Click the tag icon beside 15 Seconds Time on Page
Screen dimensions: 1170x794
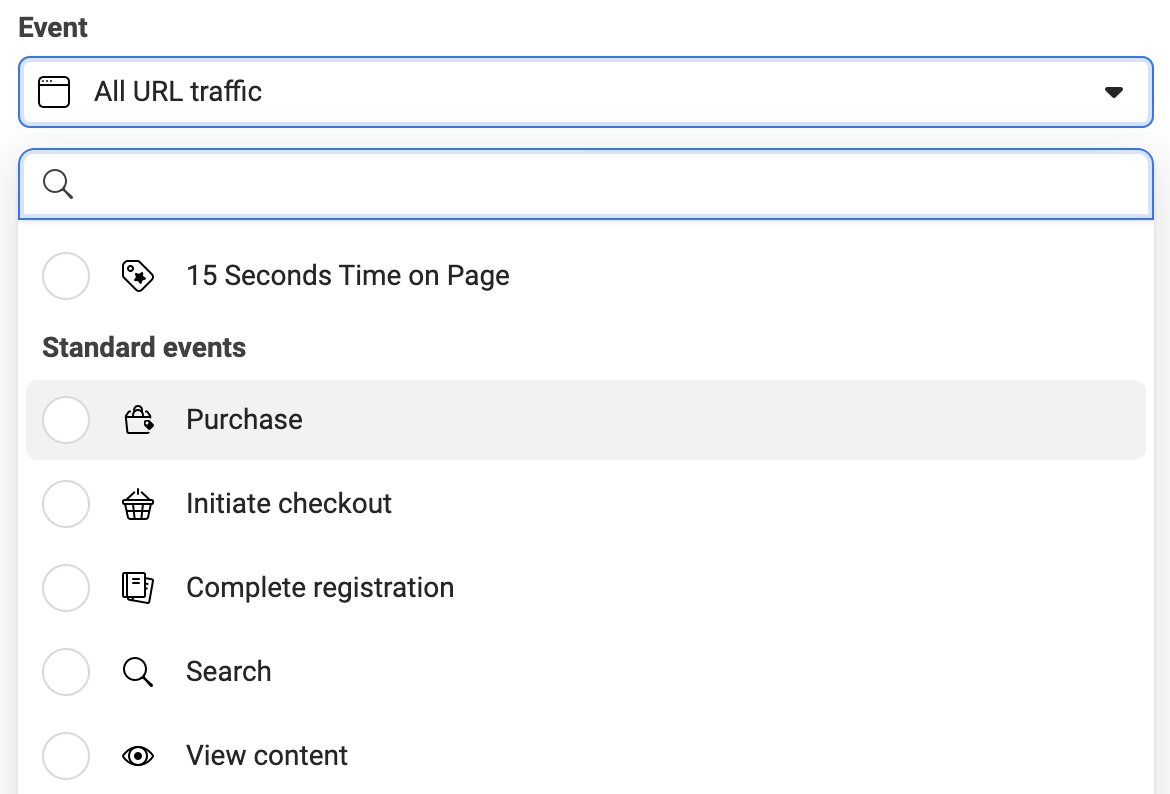[138, 276]
